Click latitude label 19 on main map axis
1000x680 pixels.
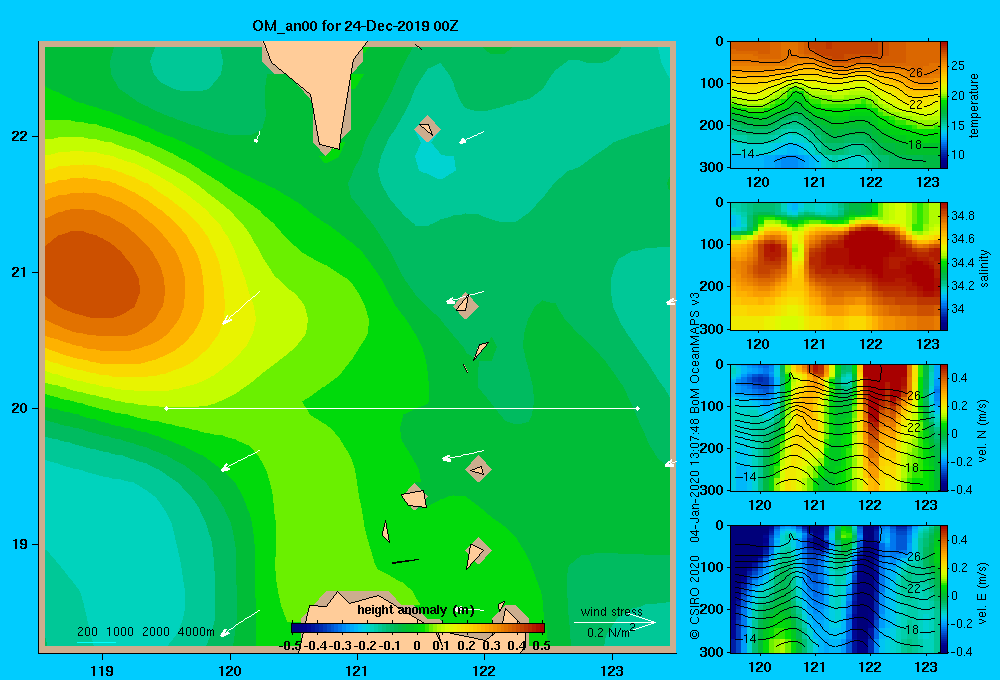20,544
